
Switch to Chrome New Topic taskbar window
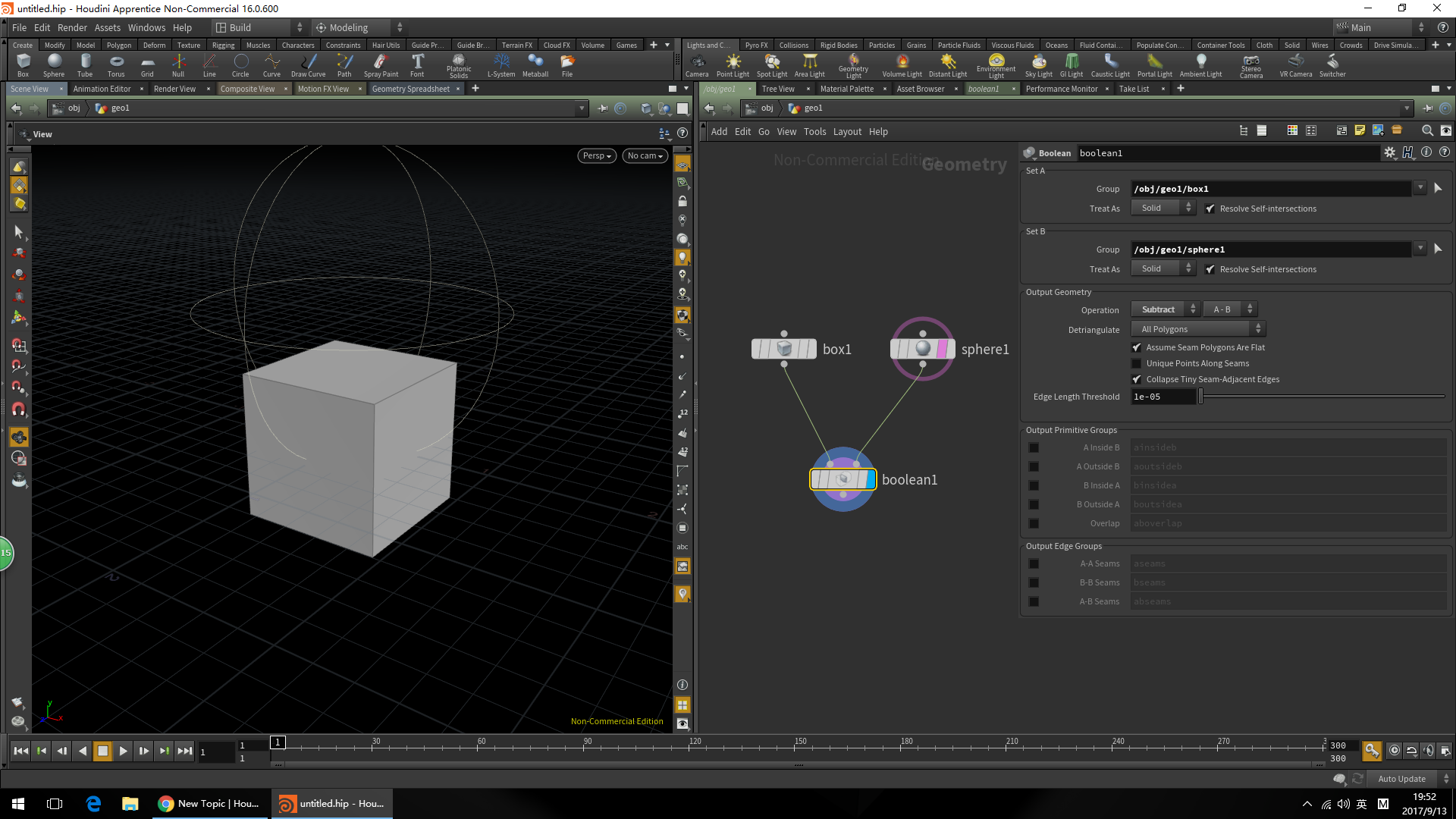point(210,803)
